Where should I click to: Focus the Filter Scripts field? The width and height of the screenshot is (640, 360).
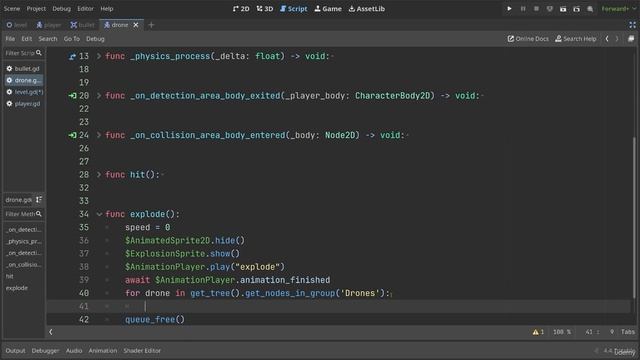pos(23,53)
